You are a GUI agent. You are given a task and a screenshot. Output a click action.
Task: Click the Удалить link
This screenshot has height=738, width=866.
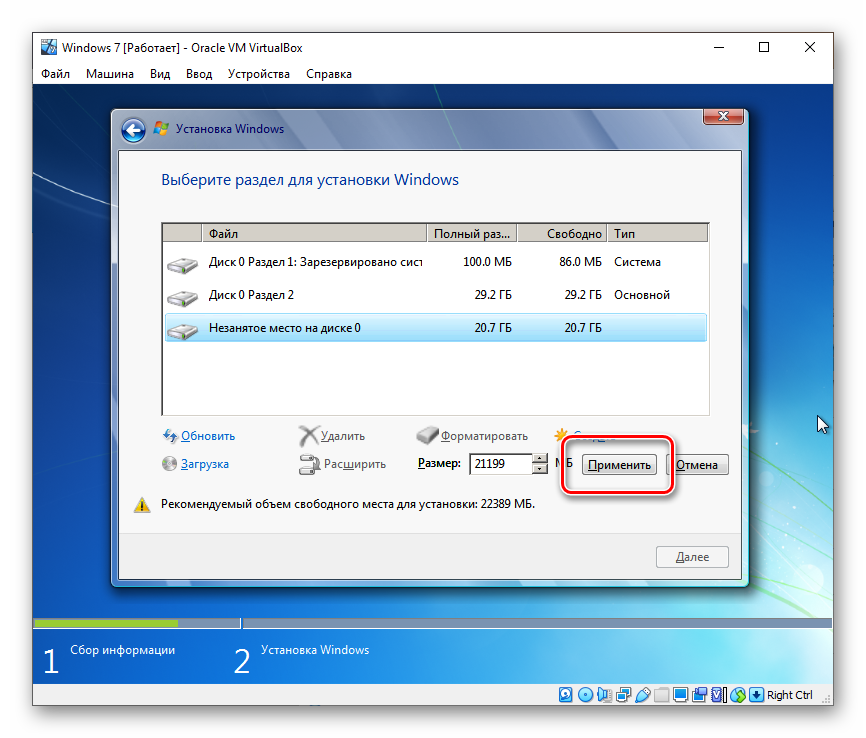343,436
